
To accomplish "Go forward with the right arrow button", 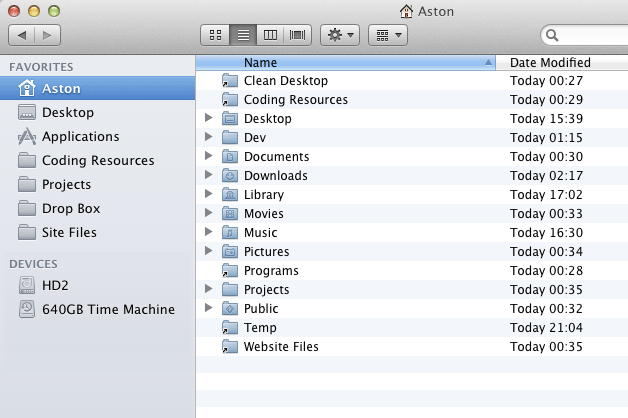I will pyautogui.click(x=47, y=35).
